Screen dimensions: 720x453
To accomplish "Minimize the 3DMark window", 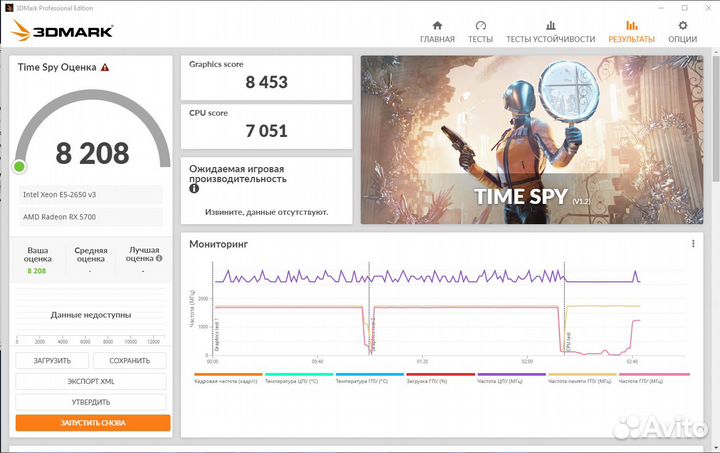I will [x=661, y=8].
